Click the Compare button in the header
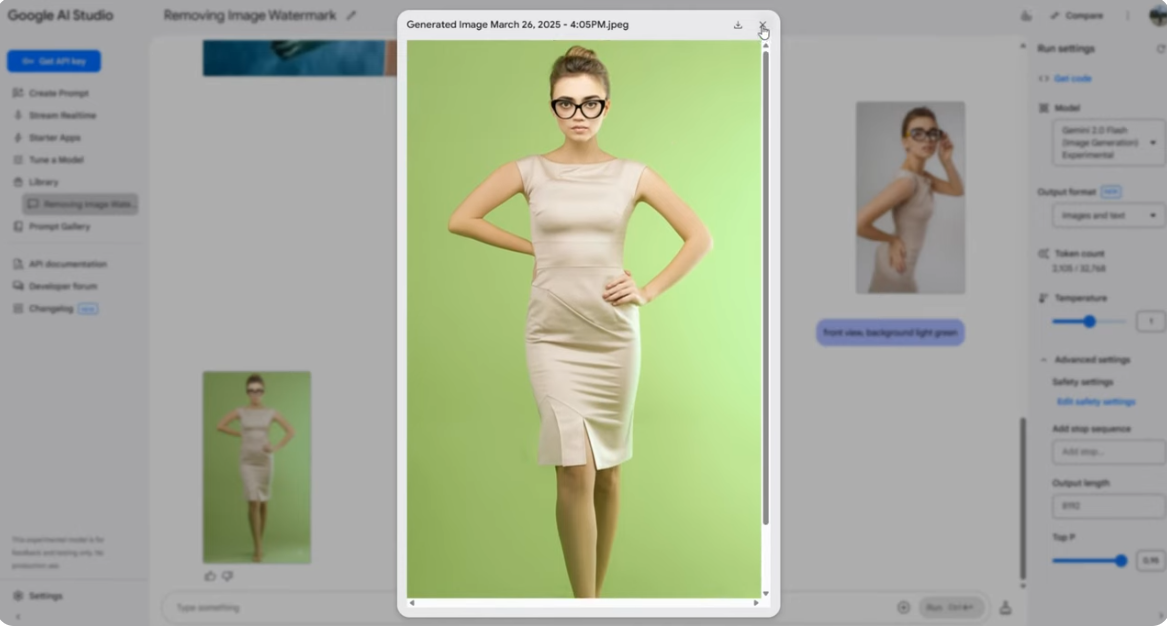The height and width of the screenshot is (626, 1167). (x=1077, y=15)
